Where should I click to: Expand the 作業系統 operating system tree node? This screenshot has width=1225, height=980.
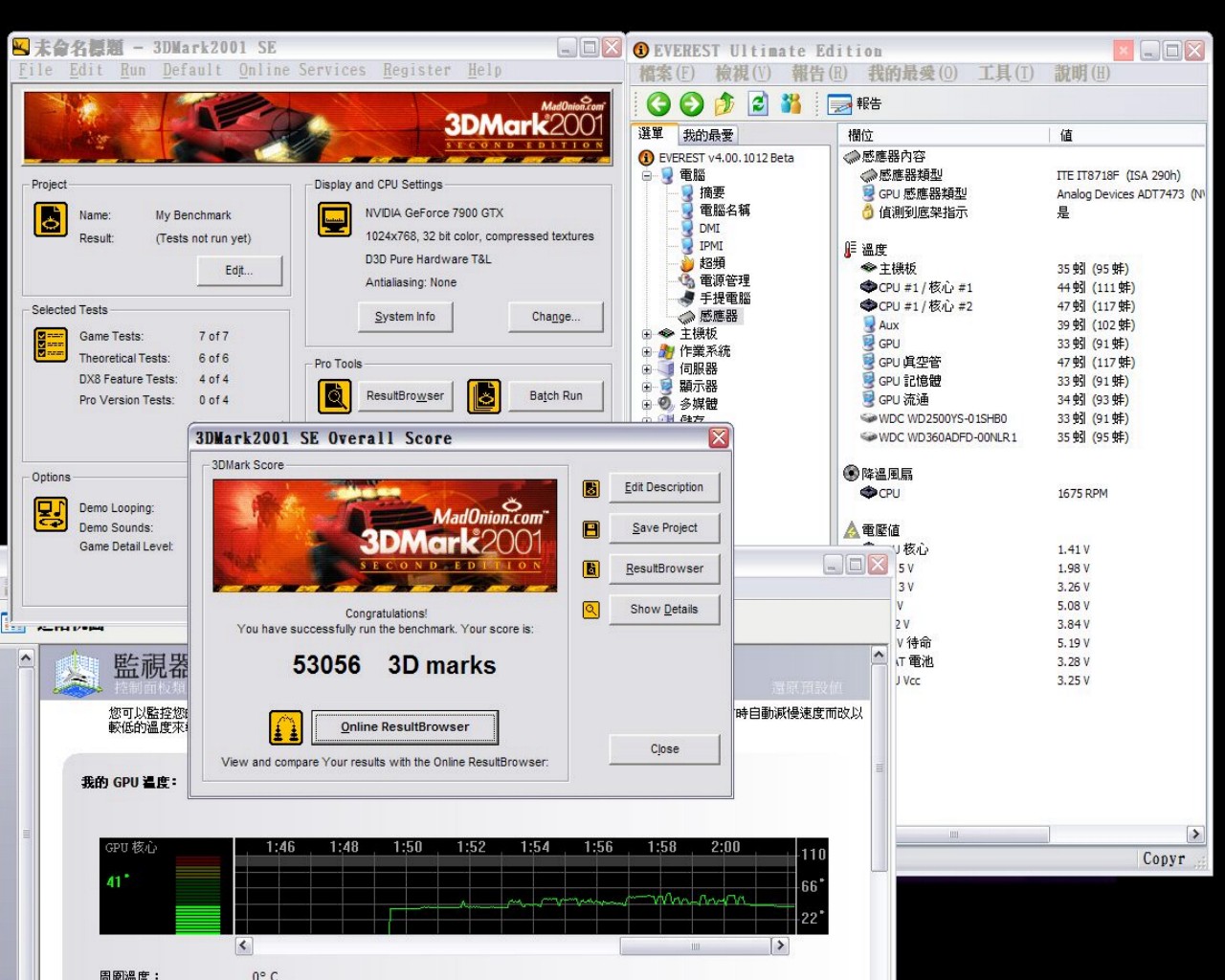tap(647, 352)
